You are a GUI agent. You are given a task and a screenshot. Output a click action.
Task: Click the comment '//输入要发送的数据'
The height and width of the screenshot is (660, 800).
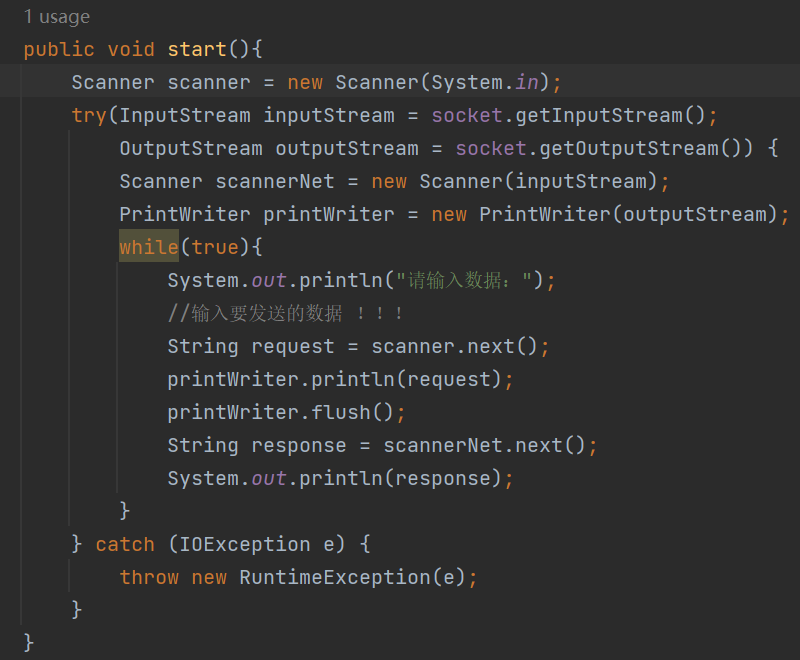(255, 313)
